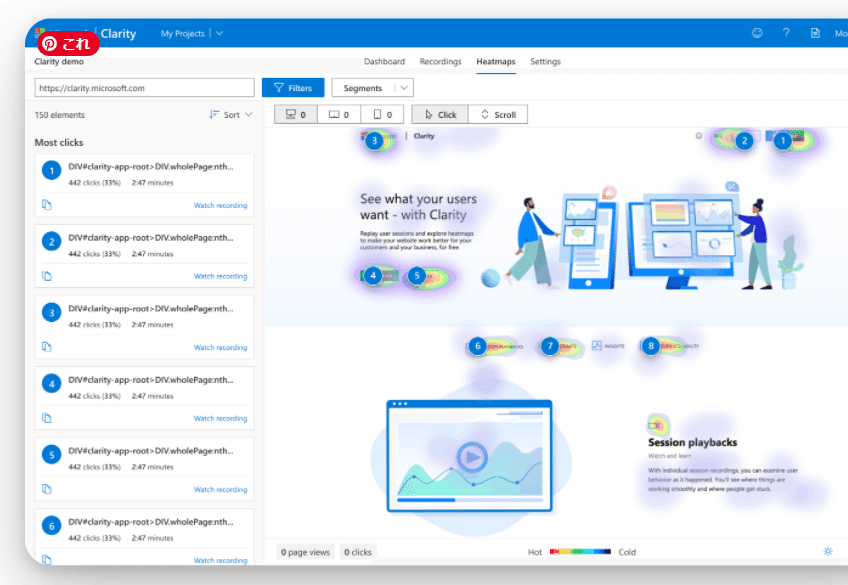Click heatmap marker number 4
The height and width of the screenshot is (585, 848).
click(x=373, y=276)
